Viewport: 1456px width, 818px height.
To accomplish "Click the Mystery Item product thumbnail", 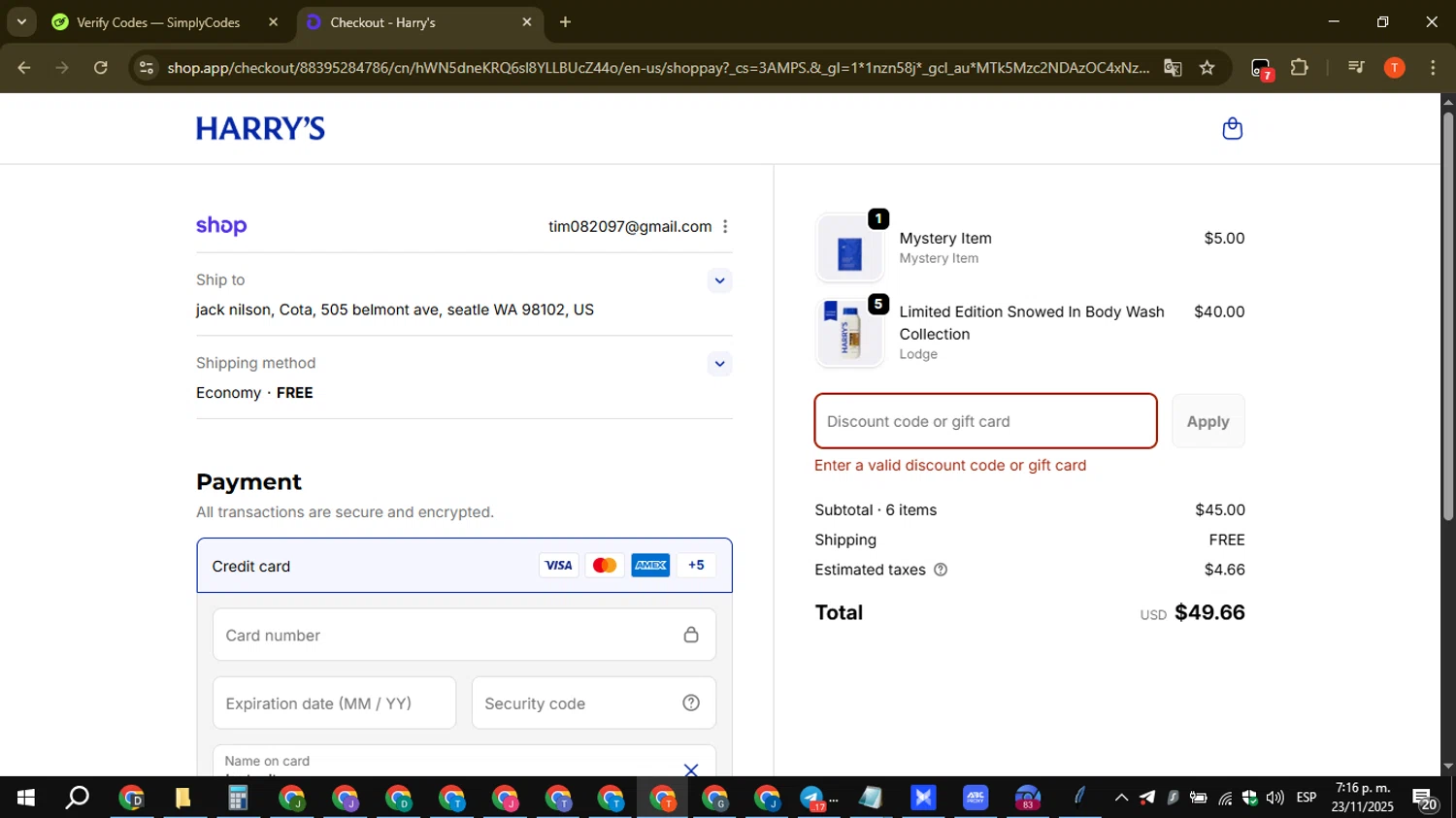I will tap(849, 248).
